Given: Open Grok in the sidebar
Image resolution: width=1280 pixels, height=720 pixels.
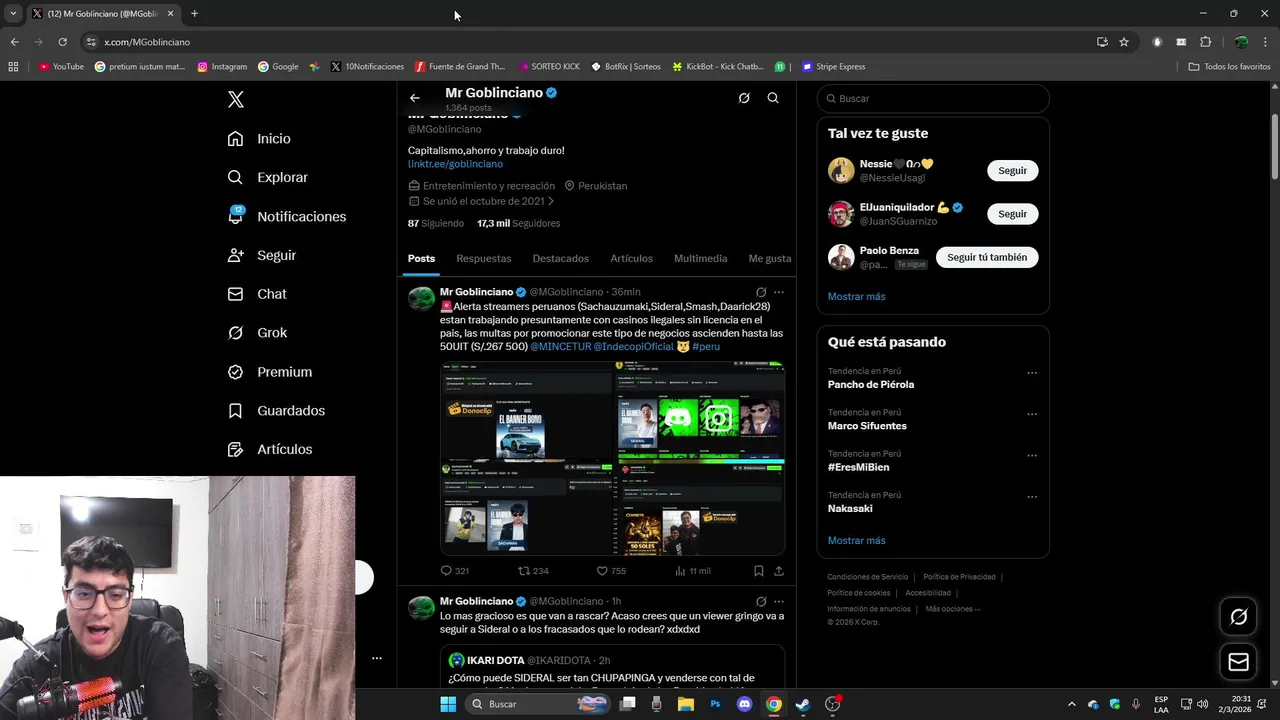Looking at the screenshot, I should [x=256, y=333].
